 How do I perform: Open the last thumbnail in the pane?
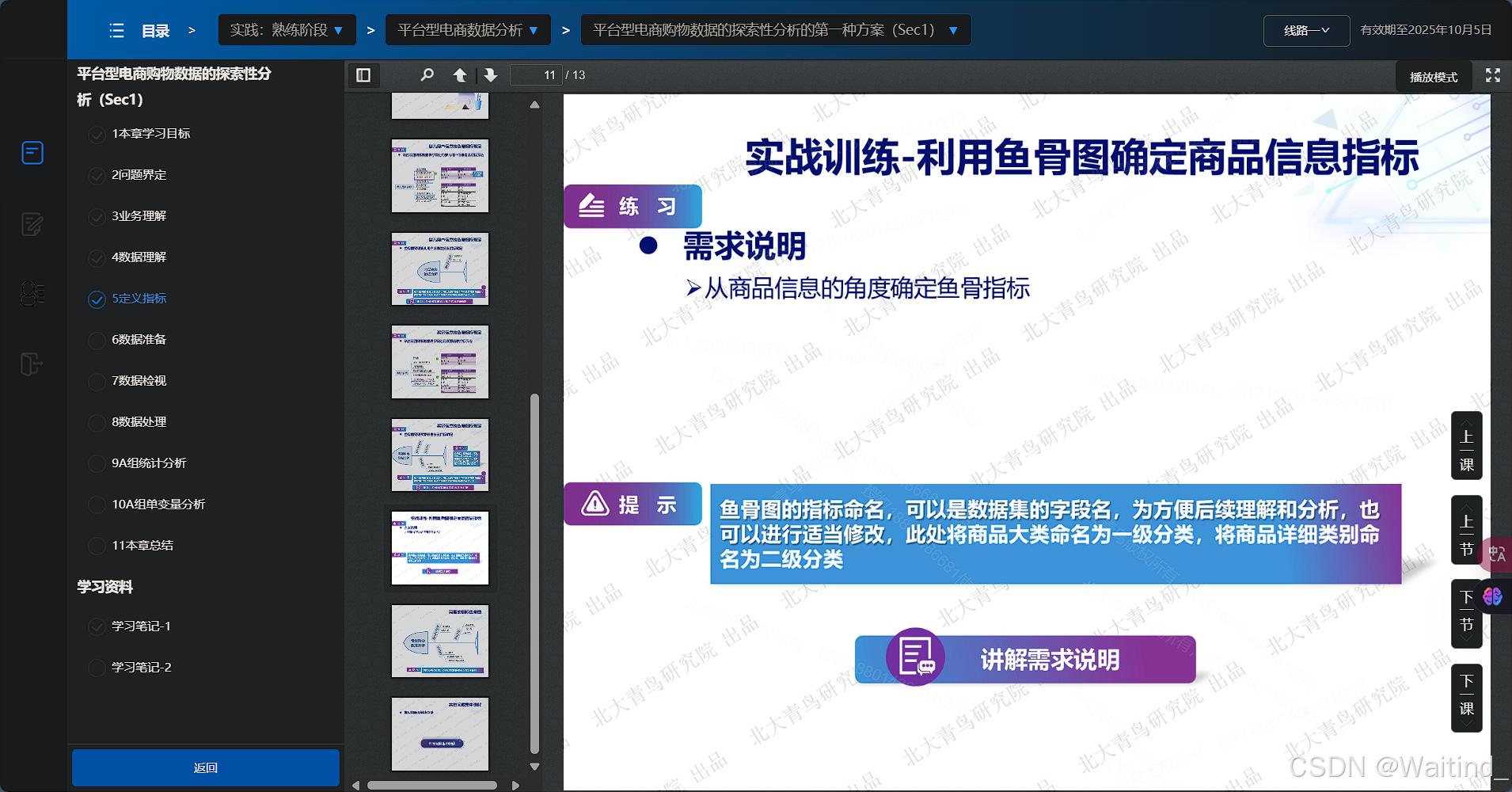coord(440,734)
